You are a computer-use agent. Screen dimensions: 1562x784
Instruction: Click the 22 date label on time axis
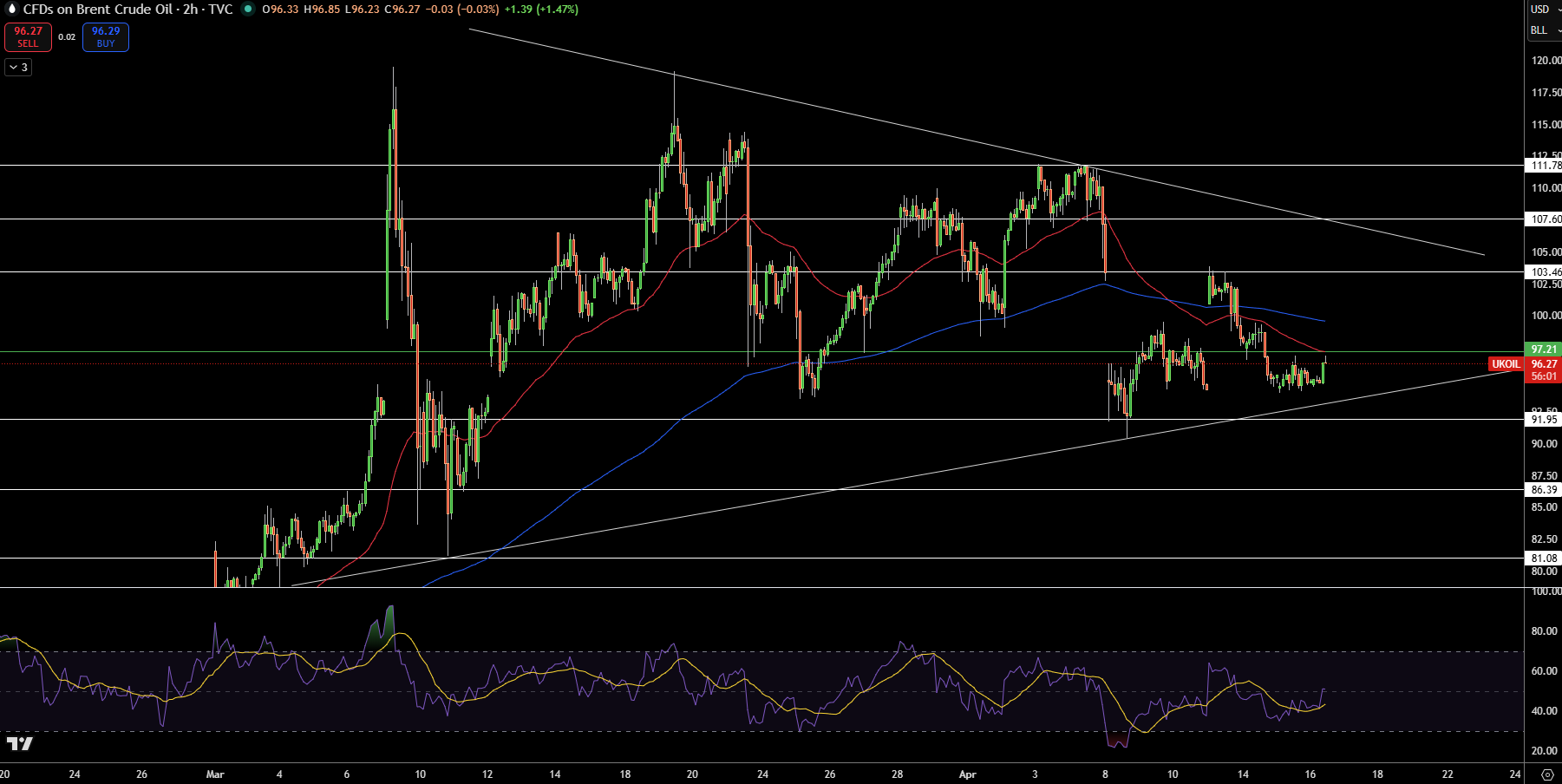pyautogui.click(x=1448, y=774)
